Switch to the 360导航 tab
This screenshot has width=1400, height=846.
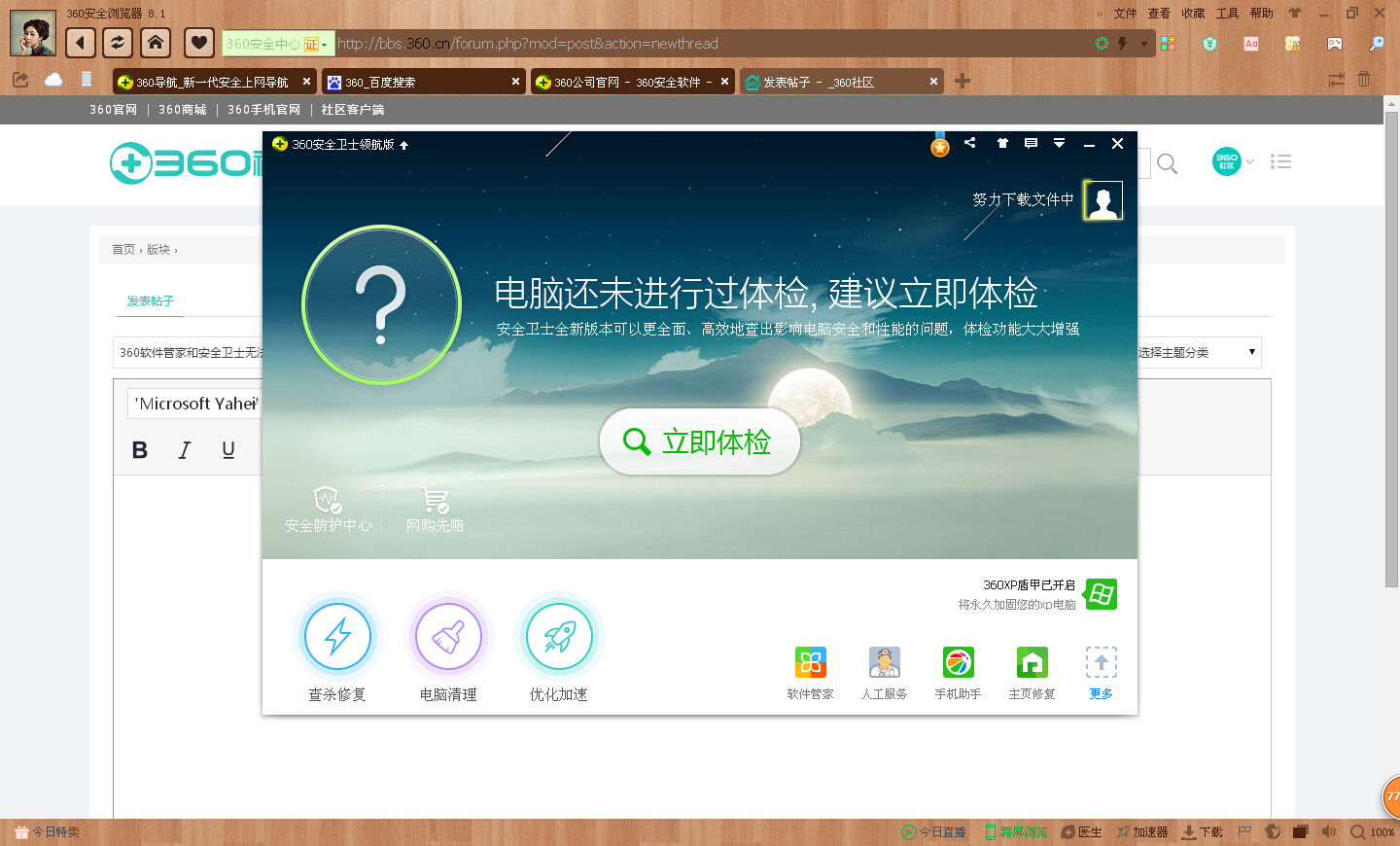(214, 82)
